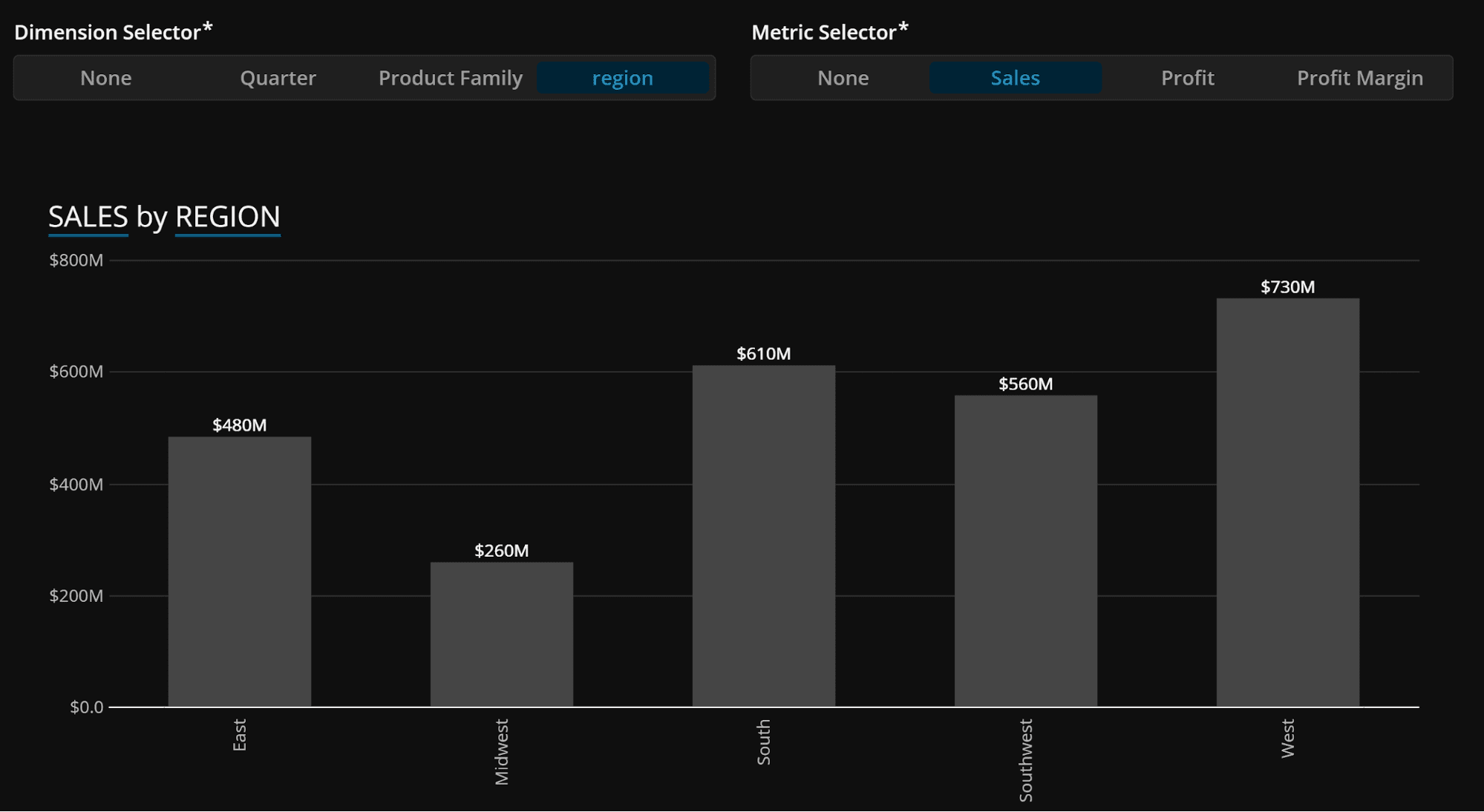Click the underlined SALES title word
1484x812 pixels.
point(88,217)
